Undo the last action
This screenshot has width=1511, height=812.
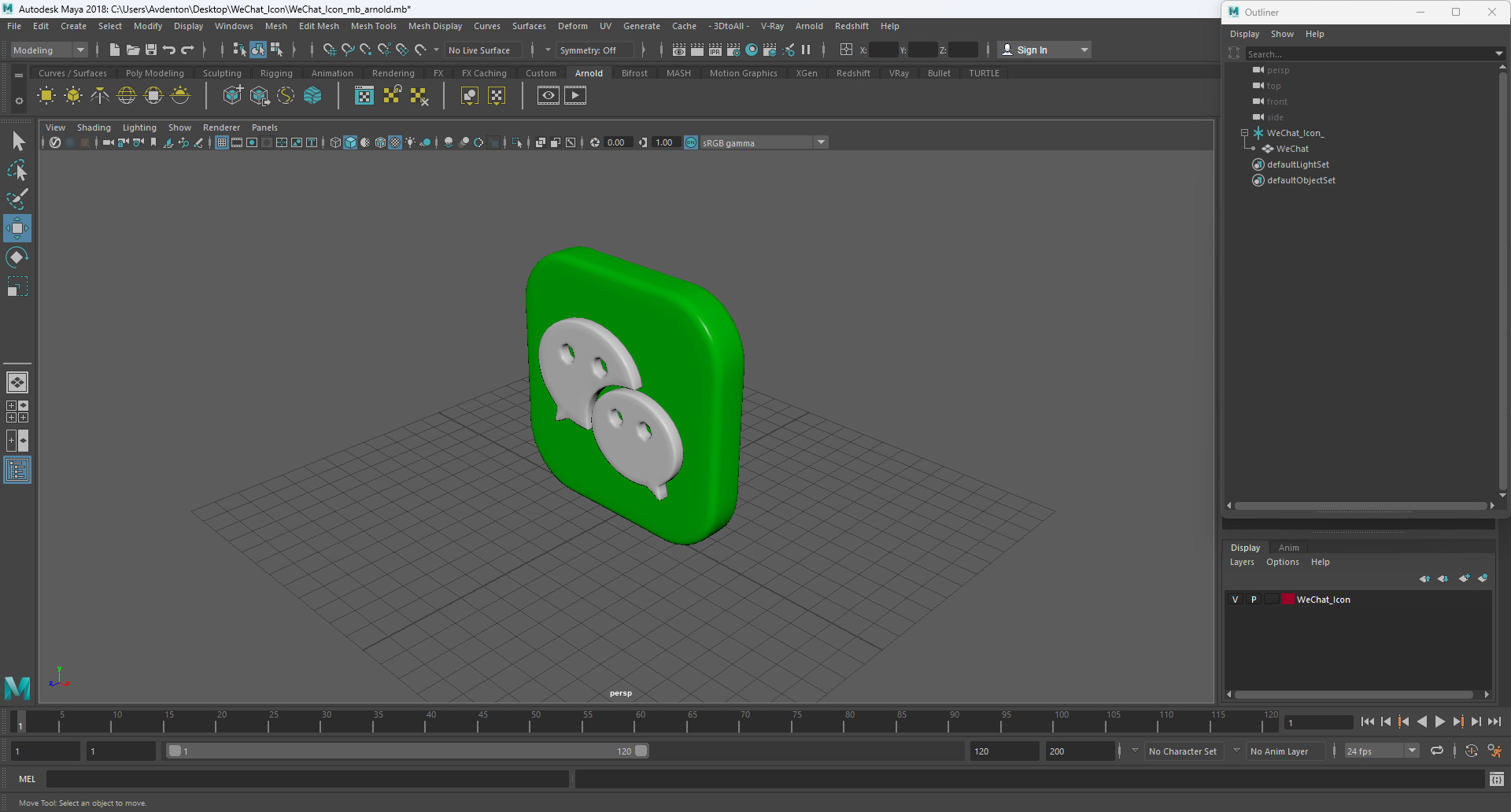tap(169, 50)
